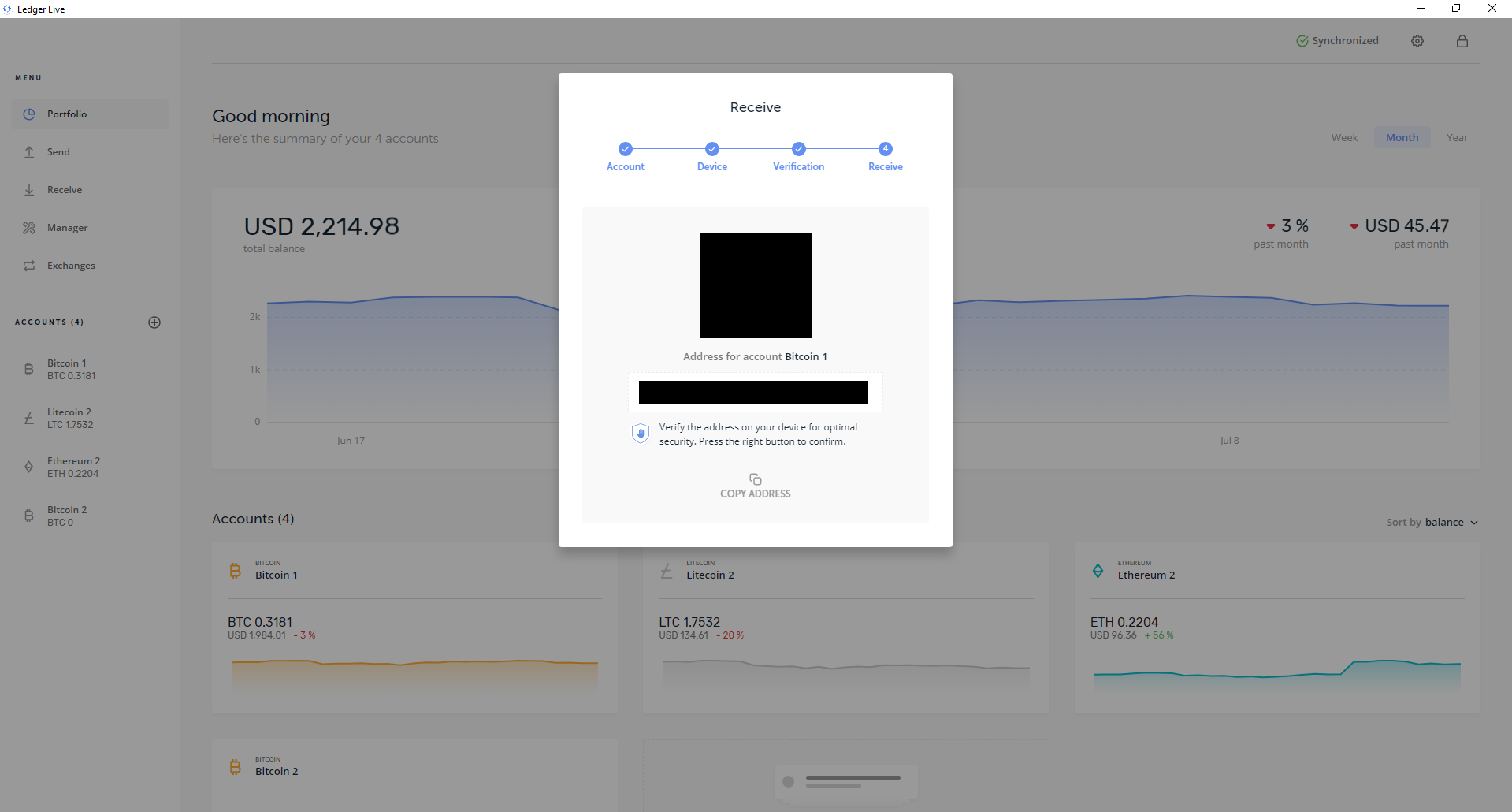Click the Device step circle
1512x812 pixels.
point(712,149)
